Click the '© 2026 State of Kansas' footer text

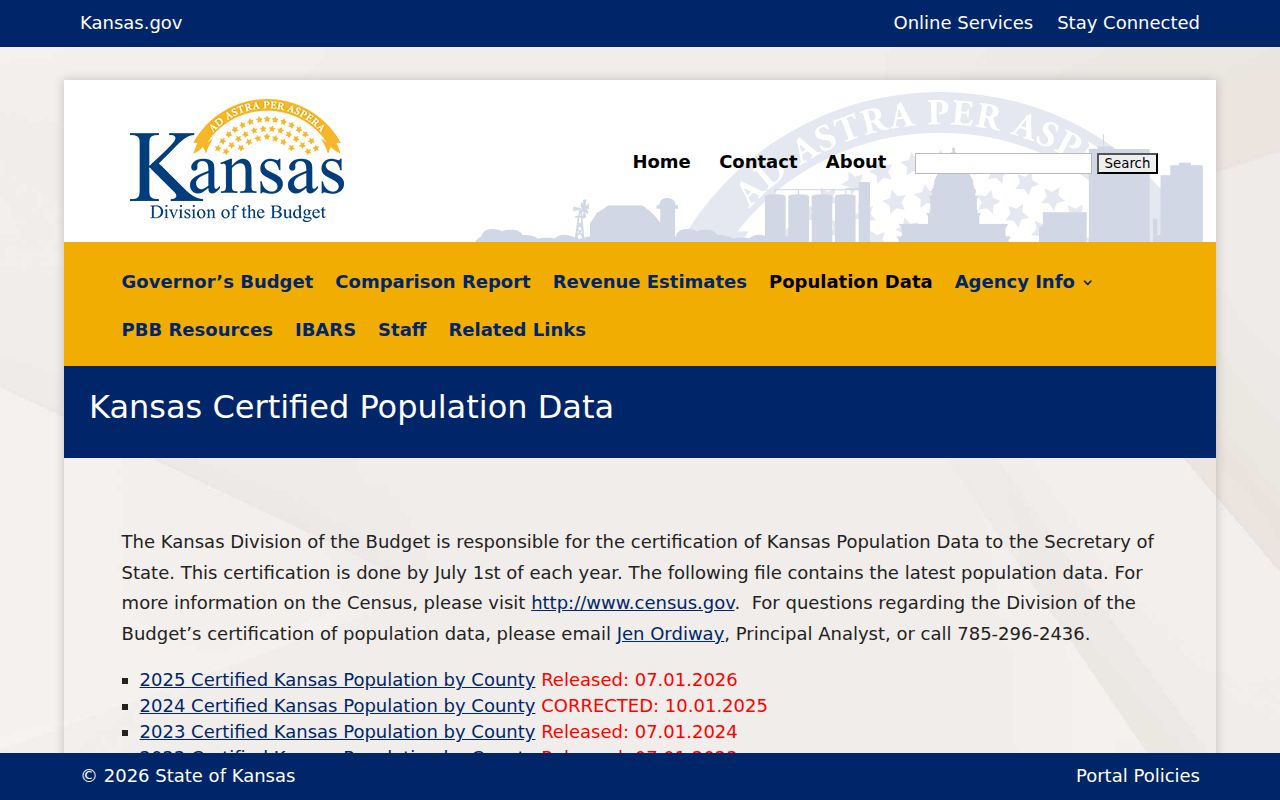tap(188, 776)
